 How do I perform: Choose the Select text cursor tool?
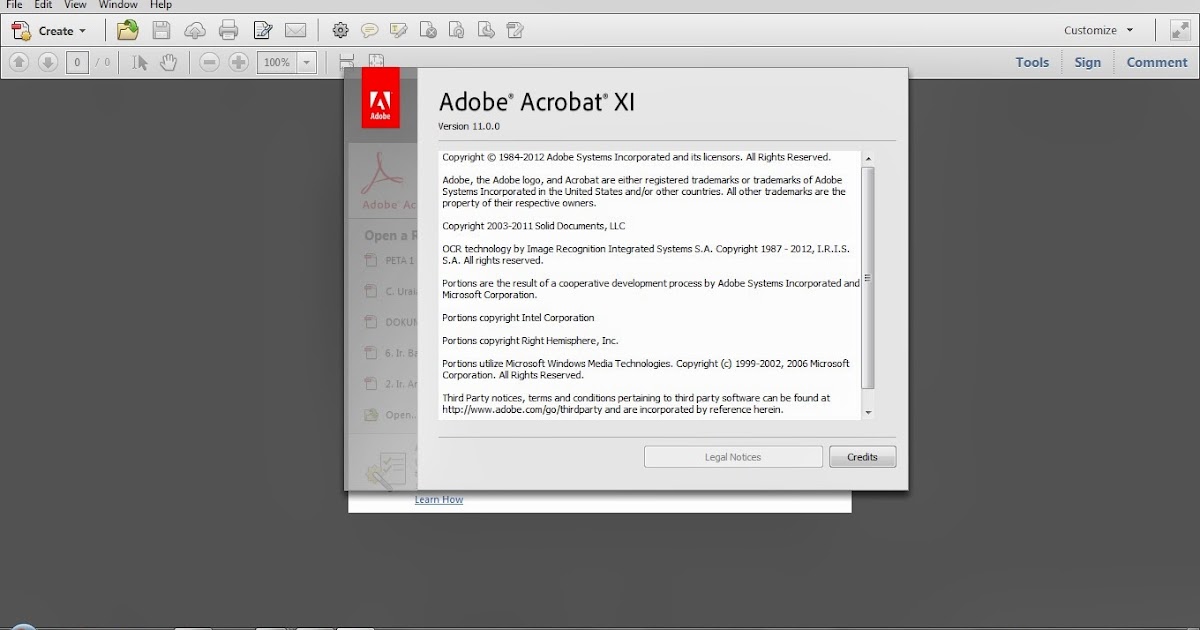[140, 62]
